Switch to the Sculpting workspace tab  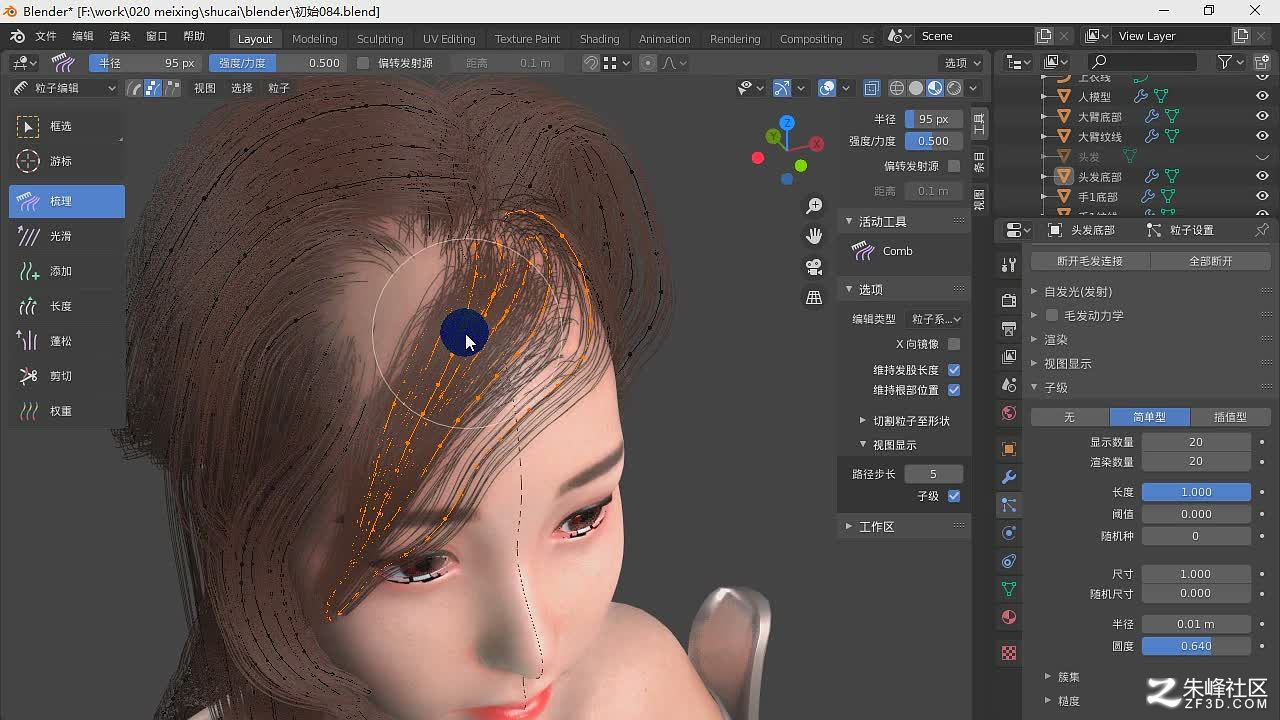pos(380,38)
